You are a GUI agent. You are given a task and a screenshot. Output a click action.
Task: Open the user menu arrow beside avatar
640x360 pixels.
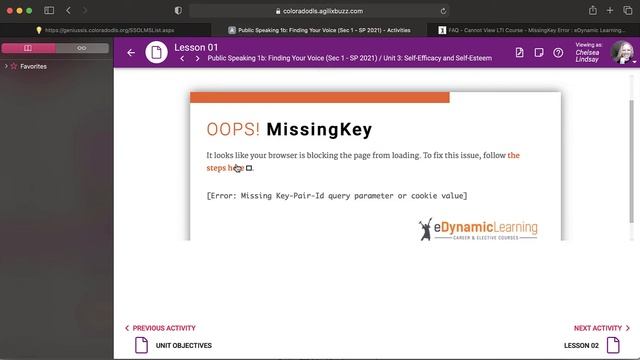point(635,62)
